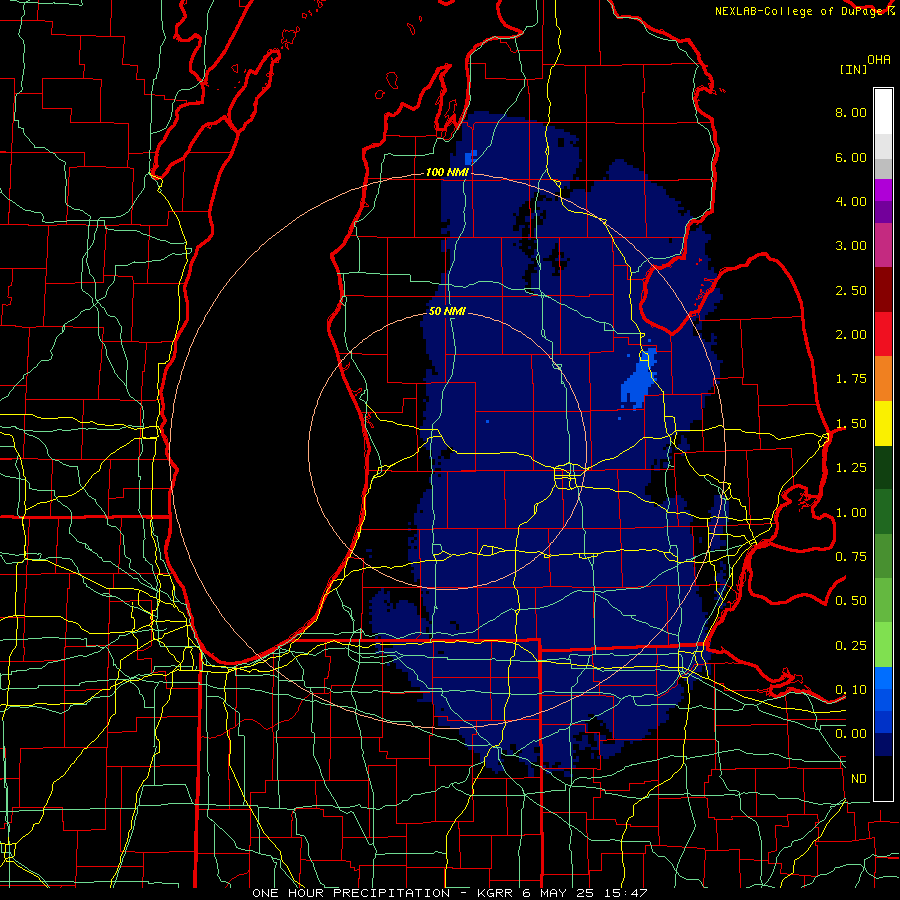The image size is (900, 900).
Task: Select the 6.00 legend value
Action: (851, 157)
